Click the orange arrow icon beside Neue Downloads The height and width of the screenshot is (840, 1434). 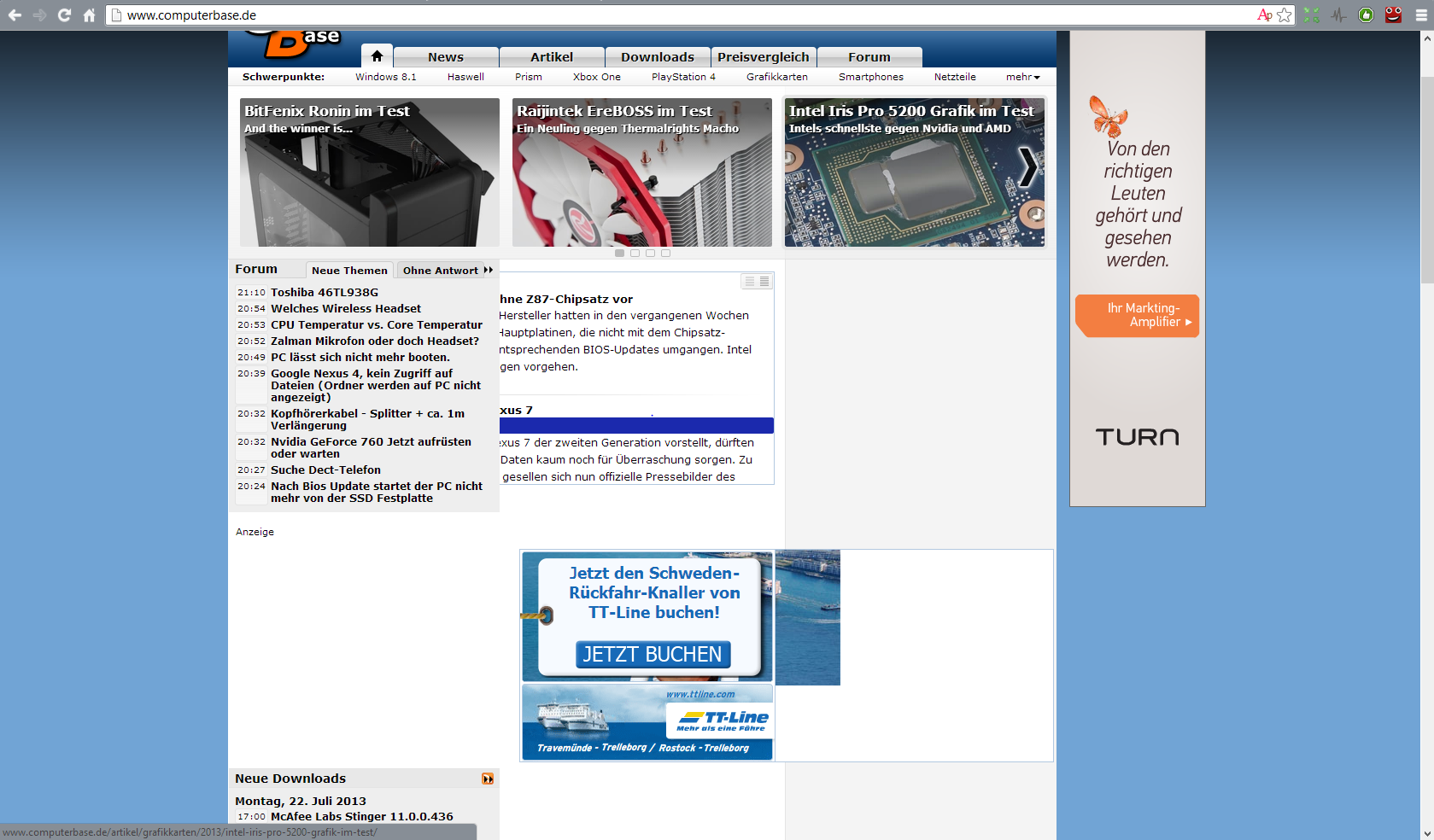(x=488, y=779)
